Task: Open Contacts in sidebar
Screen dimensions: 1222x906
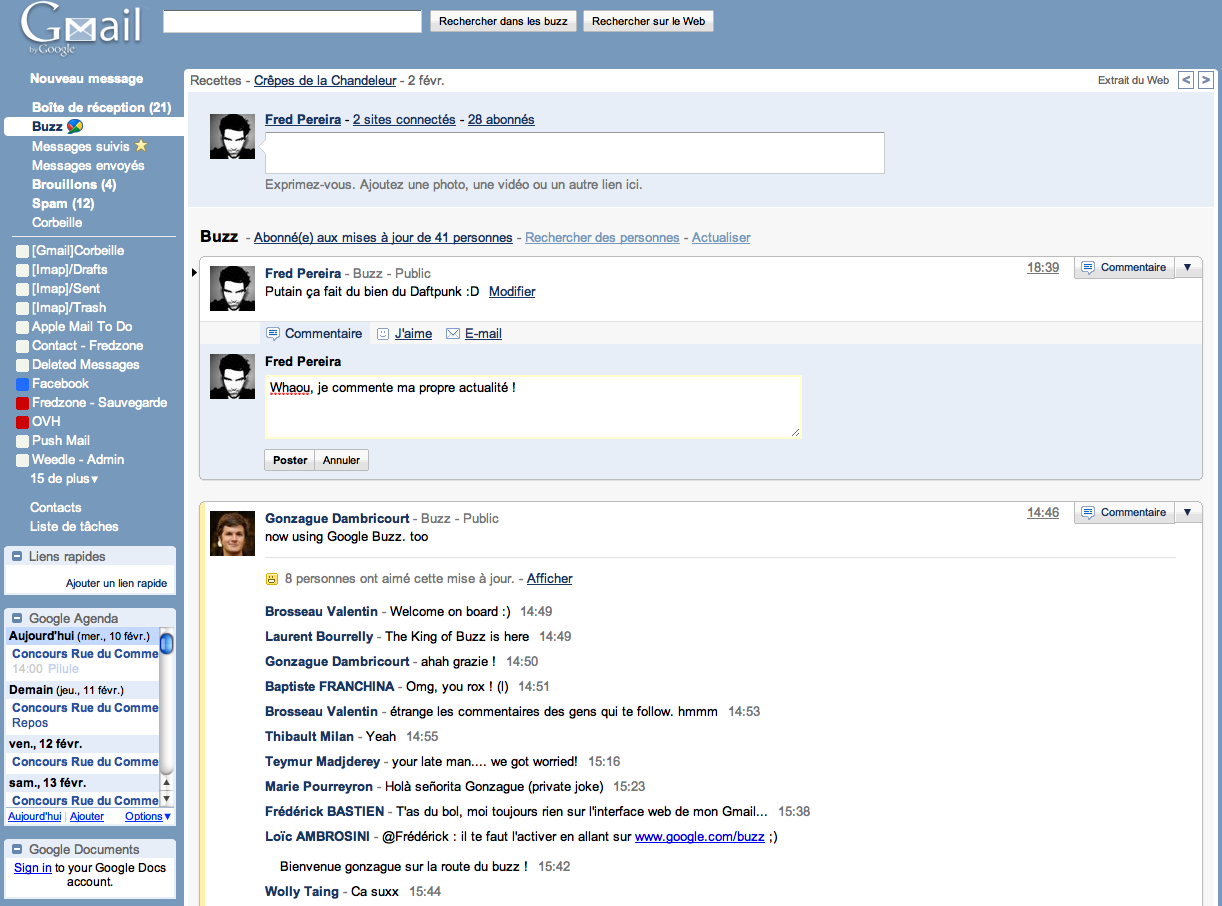Action: (x=56, y=508)
